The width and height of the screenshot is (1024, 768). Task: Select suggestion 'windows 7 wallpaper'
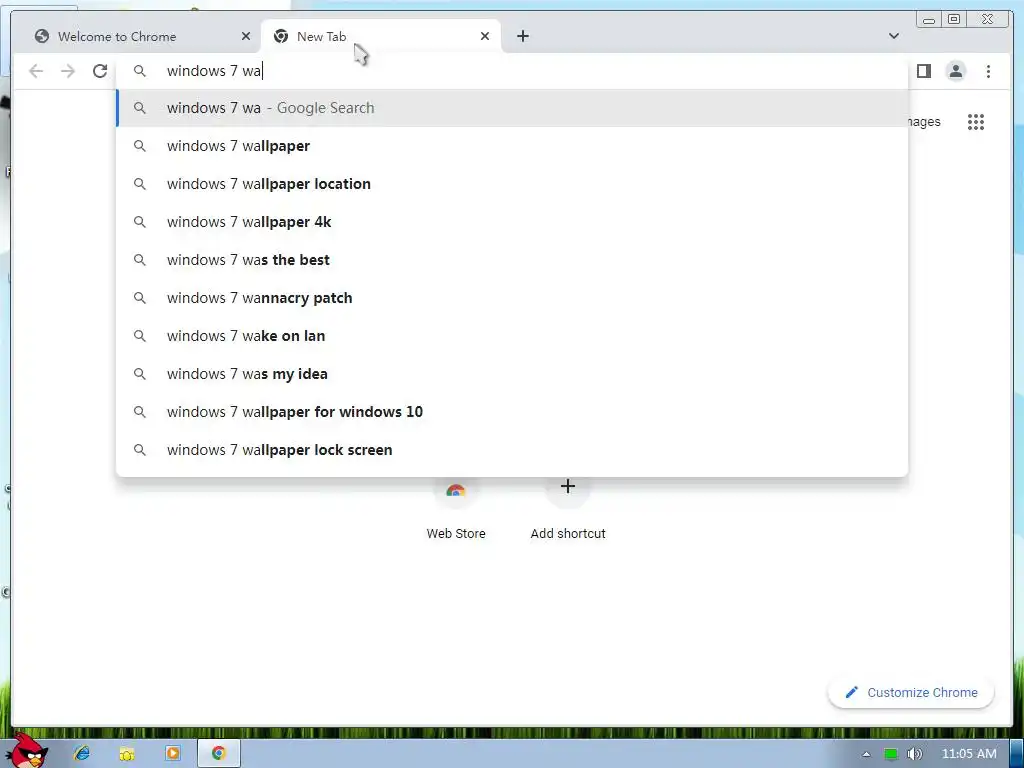512,146
